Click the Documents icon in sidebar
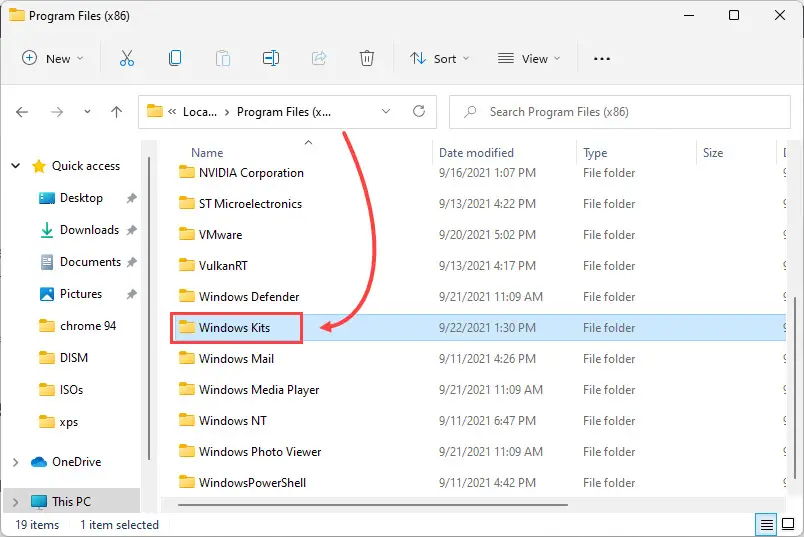804x537 pixels. click(x=47, y=262)
